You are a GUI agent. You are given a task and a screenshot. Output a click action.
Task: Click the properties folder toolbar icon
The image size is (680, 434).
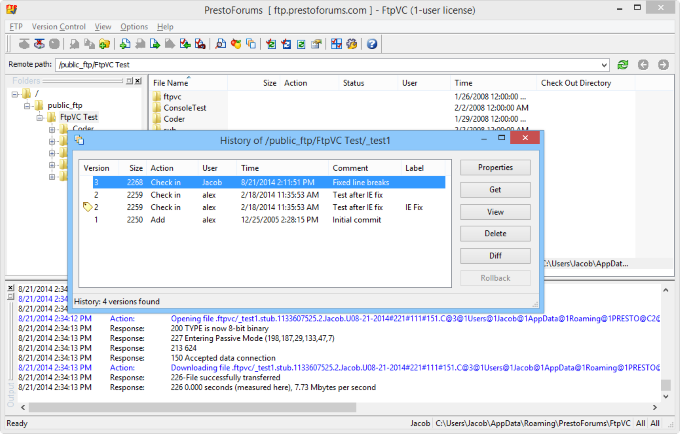[316, 44]
